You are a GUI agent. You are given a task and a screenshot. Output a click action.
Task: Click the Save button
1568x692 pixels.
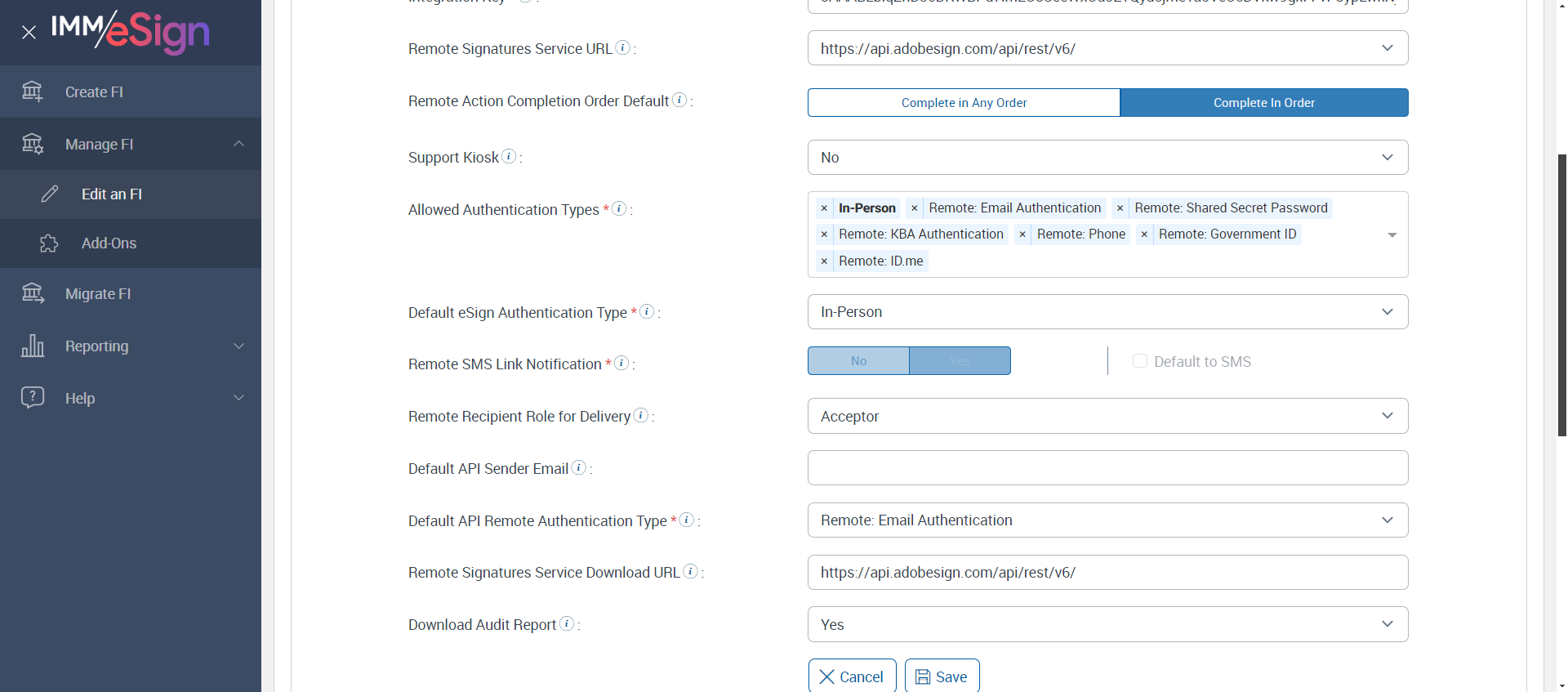coord(942,676)
